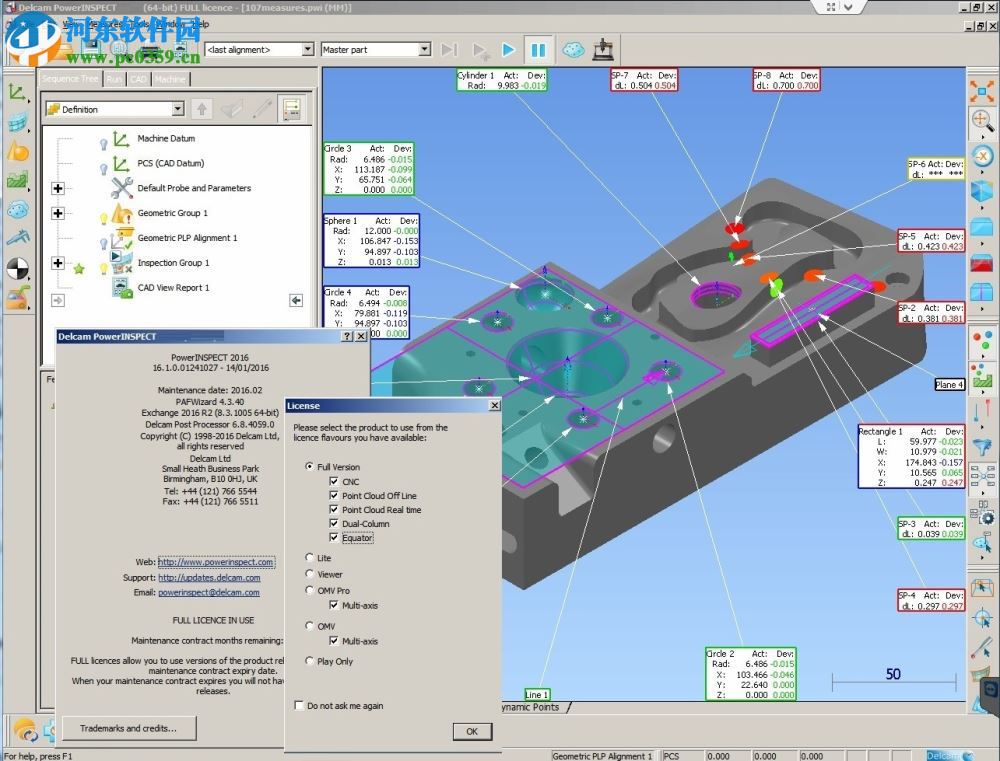1000x761 pixels.
Task: Click the Sphere 1 measurement label
Action: click(x=371, y=240)
